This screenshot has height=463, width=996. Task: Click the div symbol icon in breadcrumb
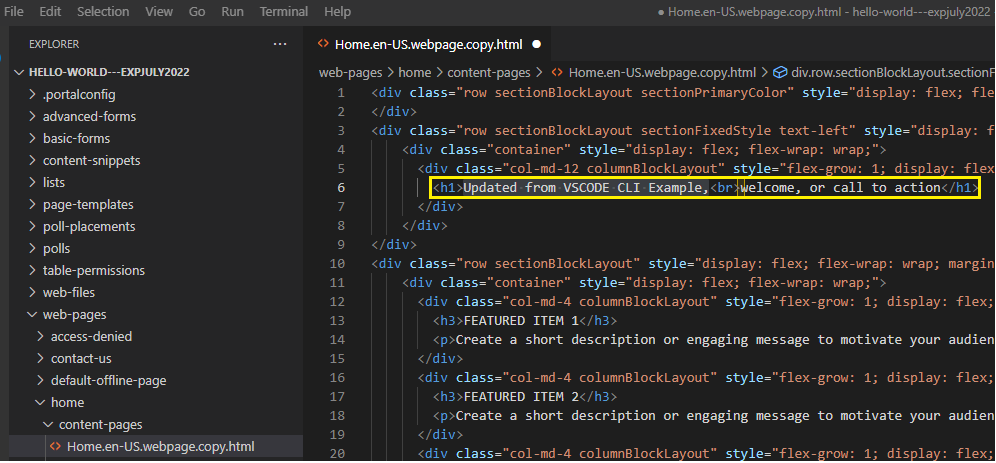779,73
